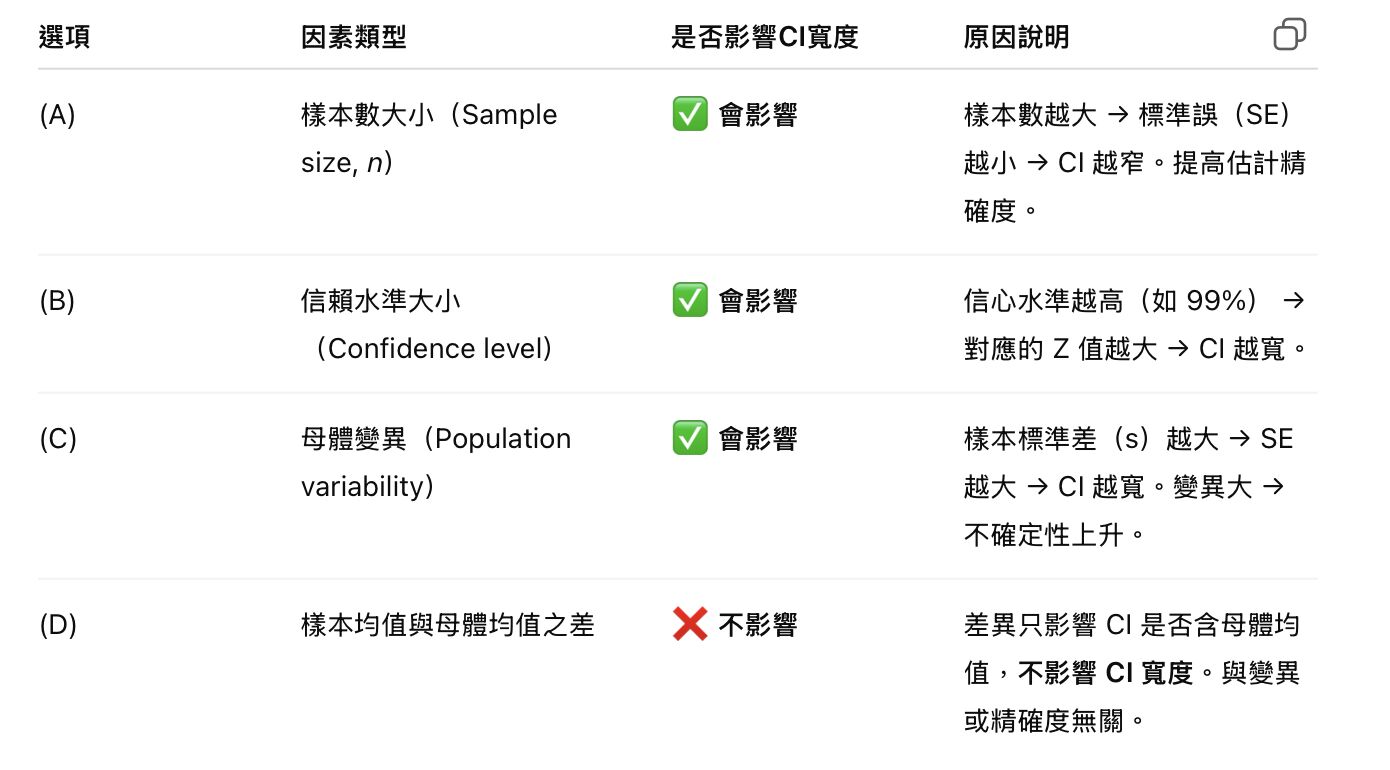The height and width of the screenshot is (770, 1390).
Task: Click the green checkmark in row (B)
Action: [689, 300]
